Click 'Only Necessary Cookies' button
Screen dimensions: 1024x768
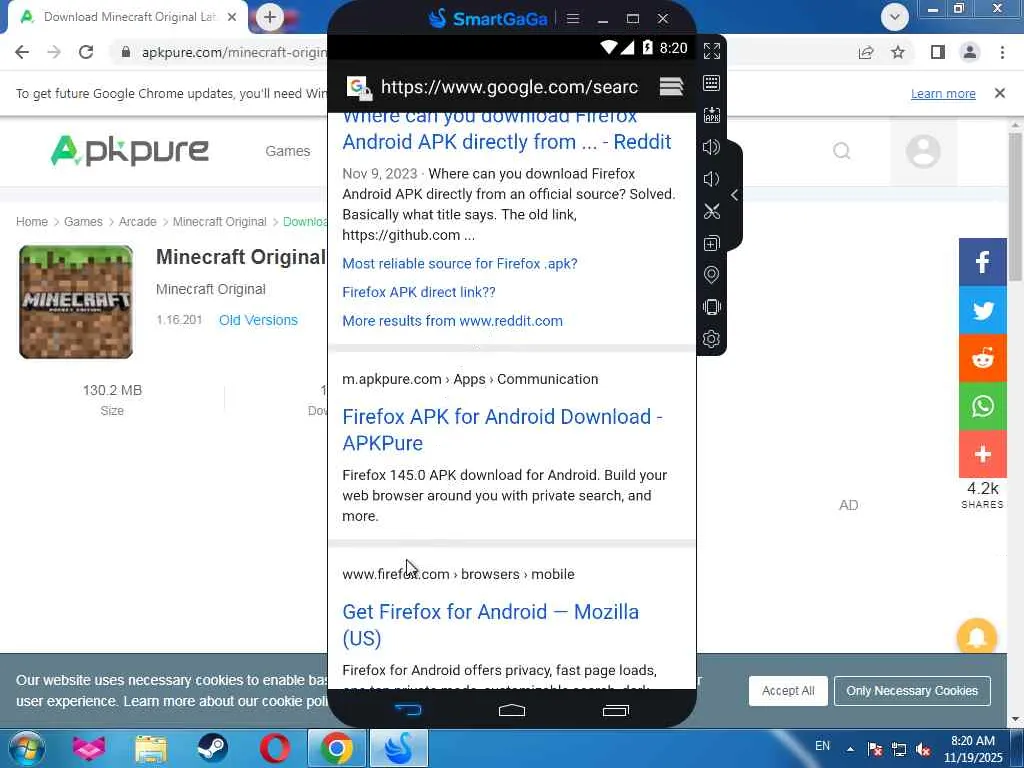pos(912,690)
